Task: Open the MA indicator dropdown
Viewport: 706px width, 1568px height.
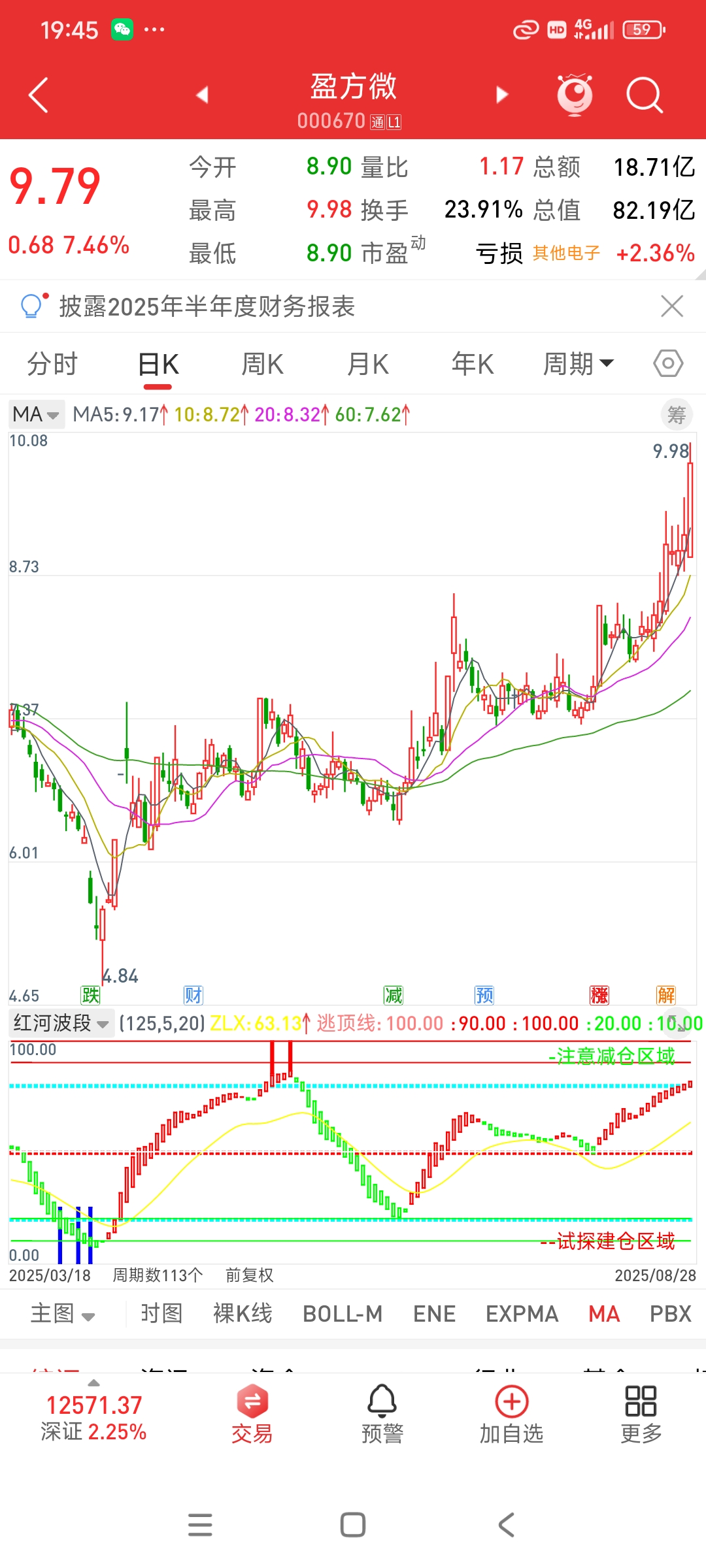Action: pos(36,414)
